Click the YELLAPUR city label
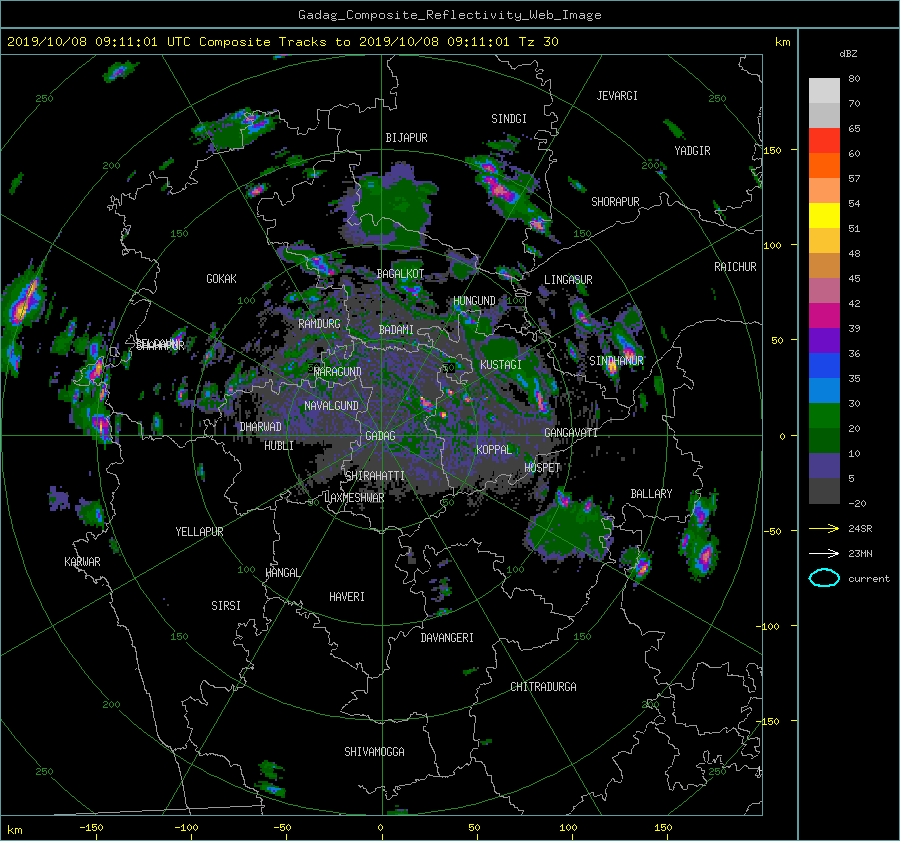 [x=199, y=532]
